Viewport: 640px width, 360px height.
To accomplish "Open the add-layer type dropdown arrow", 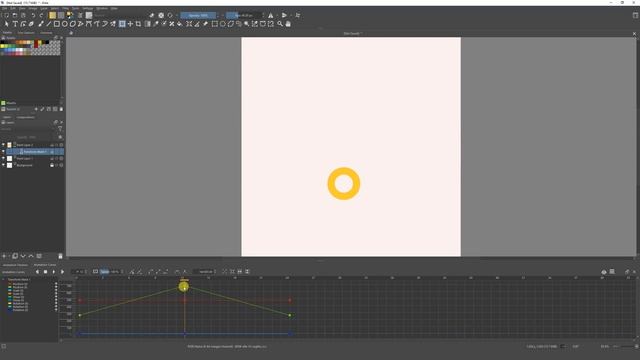I will click(9, 256).
